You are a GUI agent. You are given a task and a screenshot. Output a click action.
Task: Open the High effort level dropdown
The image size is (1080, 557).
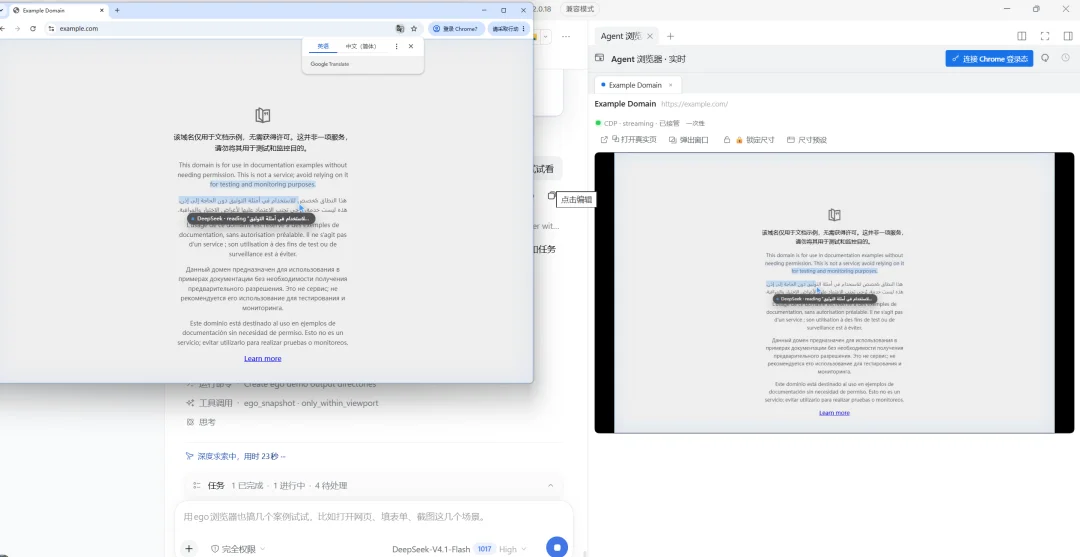pos(512,549)
